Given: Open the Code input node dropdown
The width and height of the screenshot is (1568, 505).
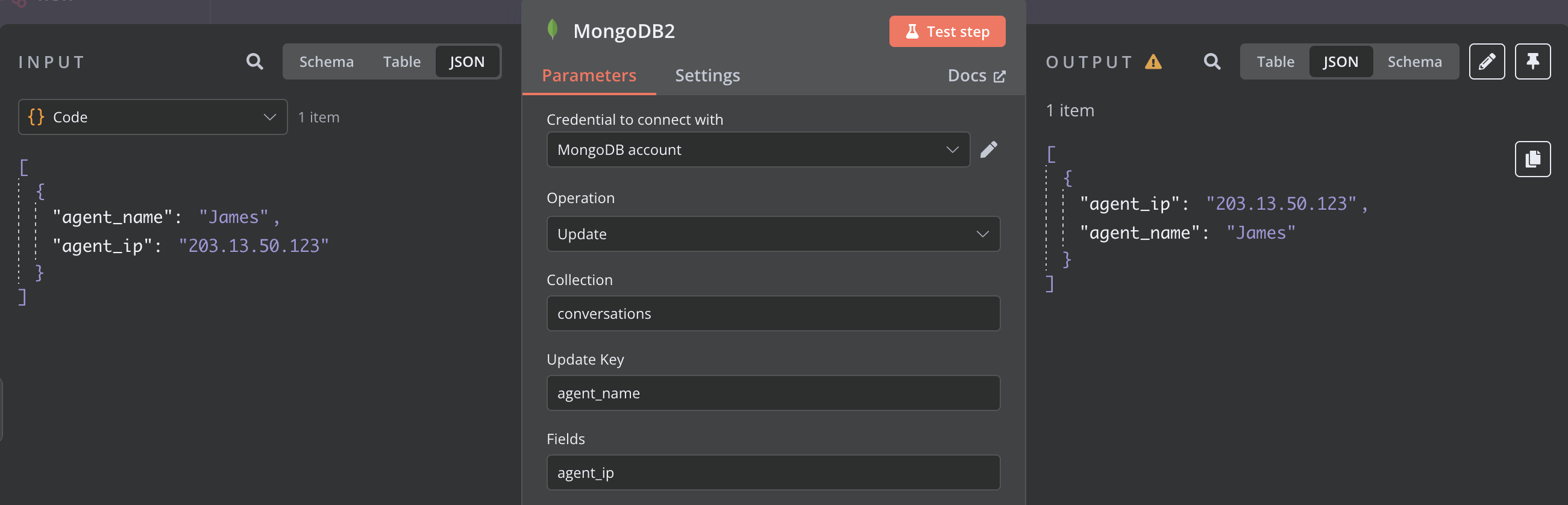Looking at the screenshot, I should point(153,117).
